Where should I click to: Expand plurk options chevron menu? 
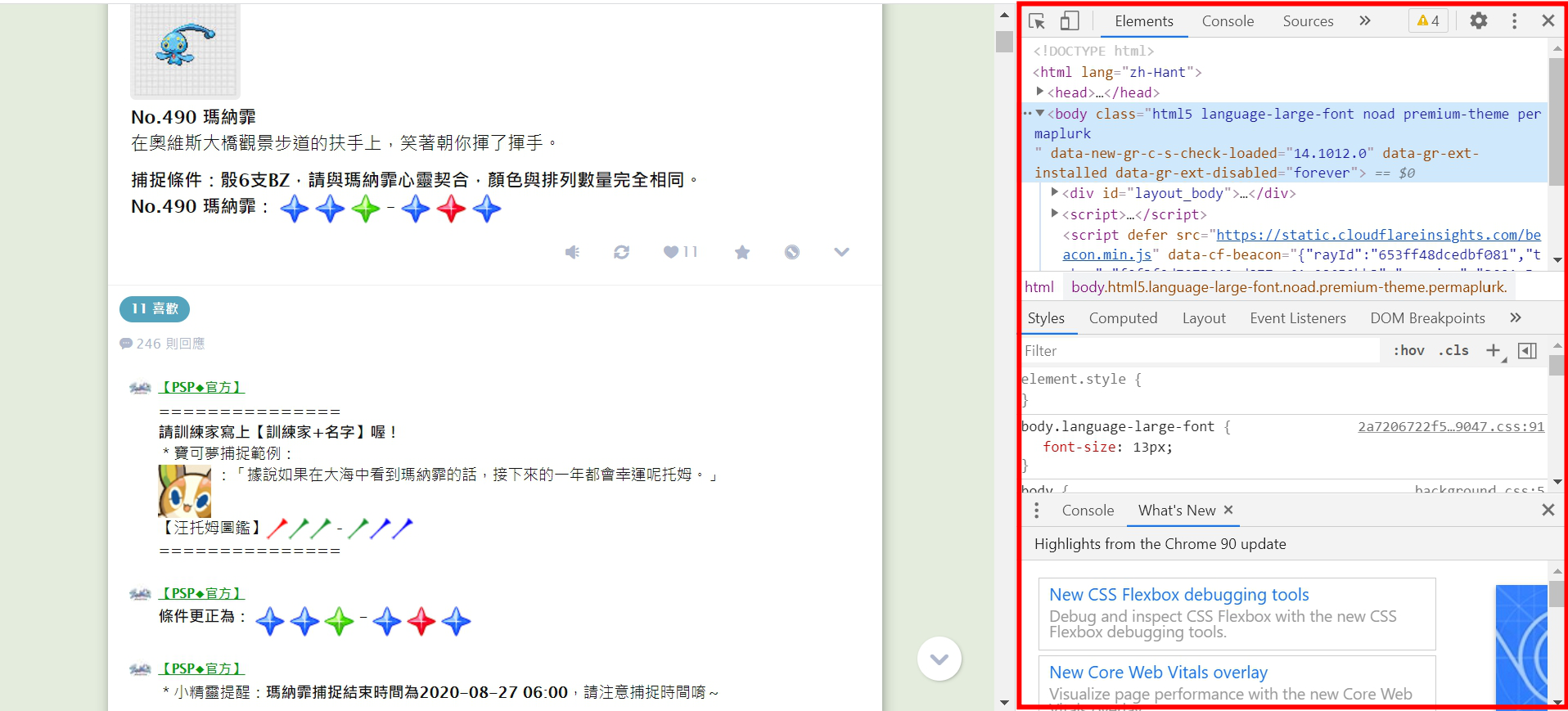tap(841, 252)
